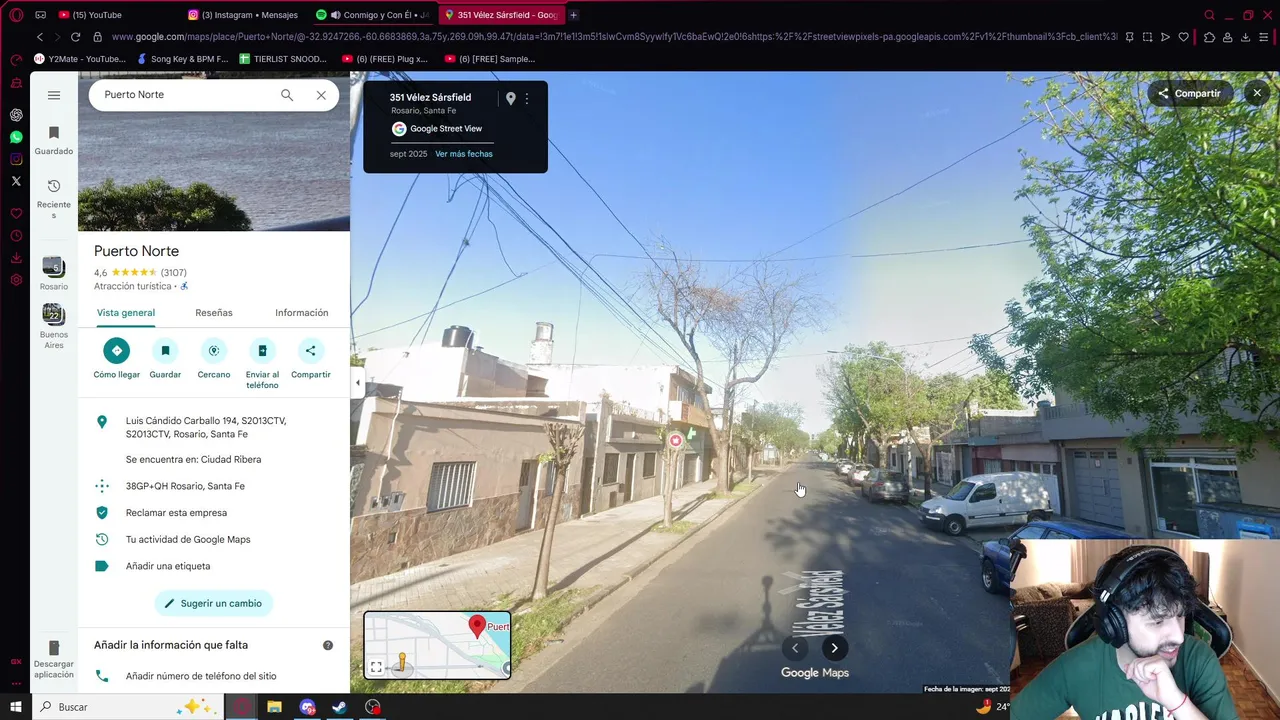
Task: Click the Sugerir un cambio button
Action: click(x=214, y=604)
